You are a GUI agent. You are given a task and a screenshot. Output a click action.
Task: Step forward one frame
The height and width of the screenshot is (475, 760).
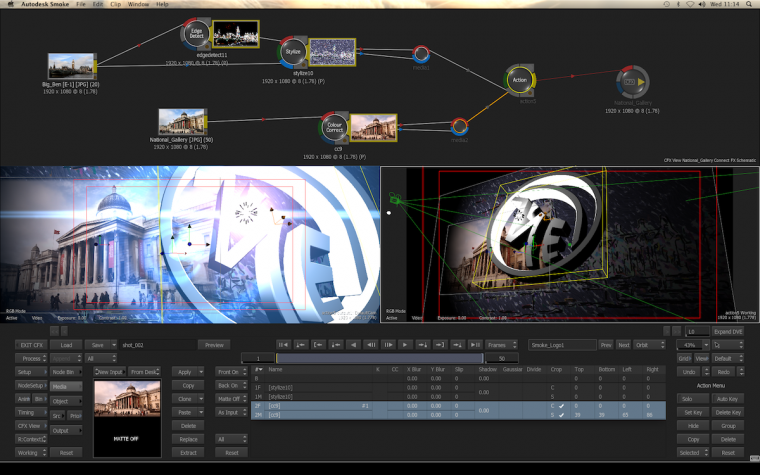[x=388, y=345]
